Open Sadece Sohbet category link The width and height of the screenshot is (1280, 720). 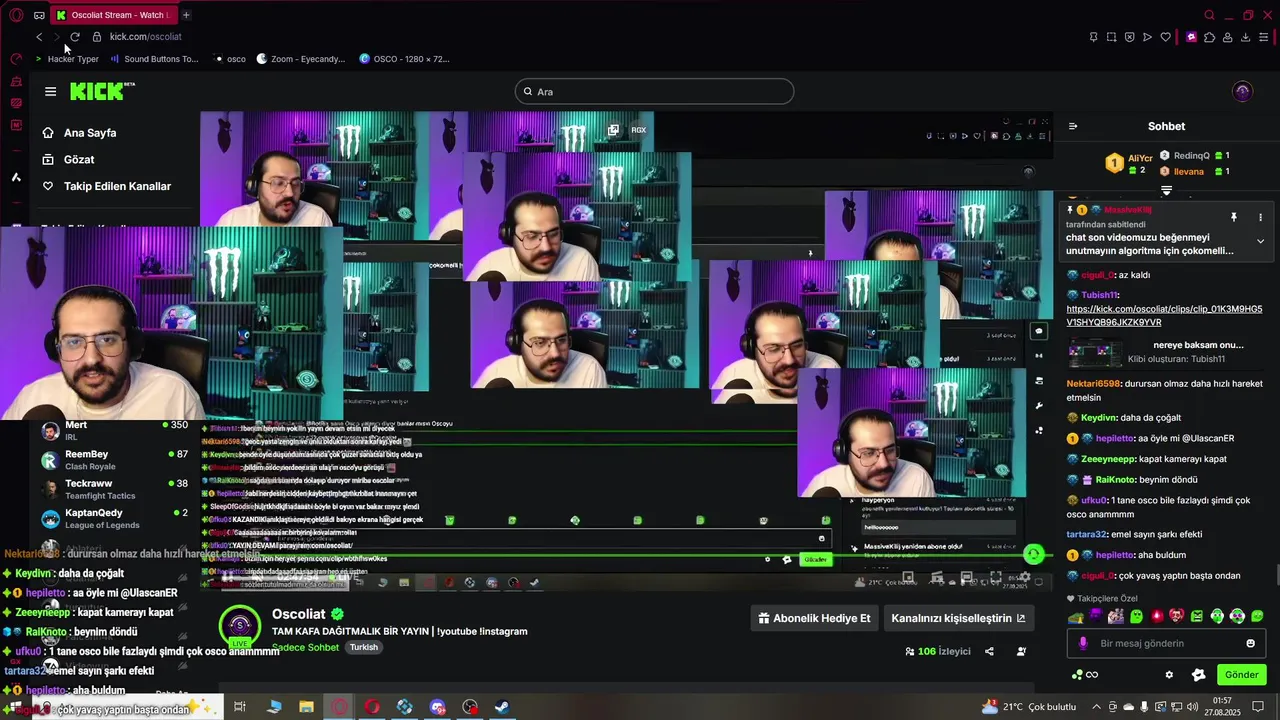pyautogui.click(x=305, y=647)
